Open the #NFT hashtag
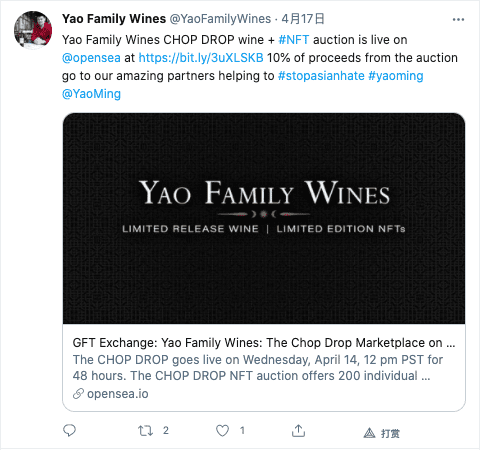Screen dimensions: 481x450 (294, 40)
